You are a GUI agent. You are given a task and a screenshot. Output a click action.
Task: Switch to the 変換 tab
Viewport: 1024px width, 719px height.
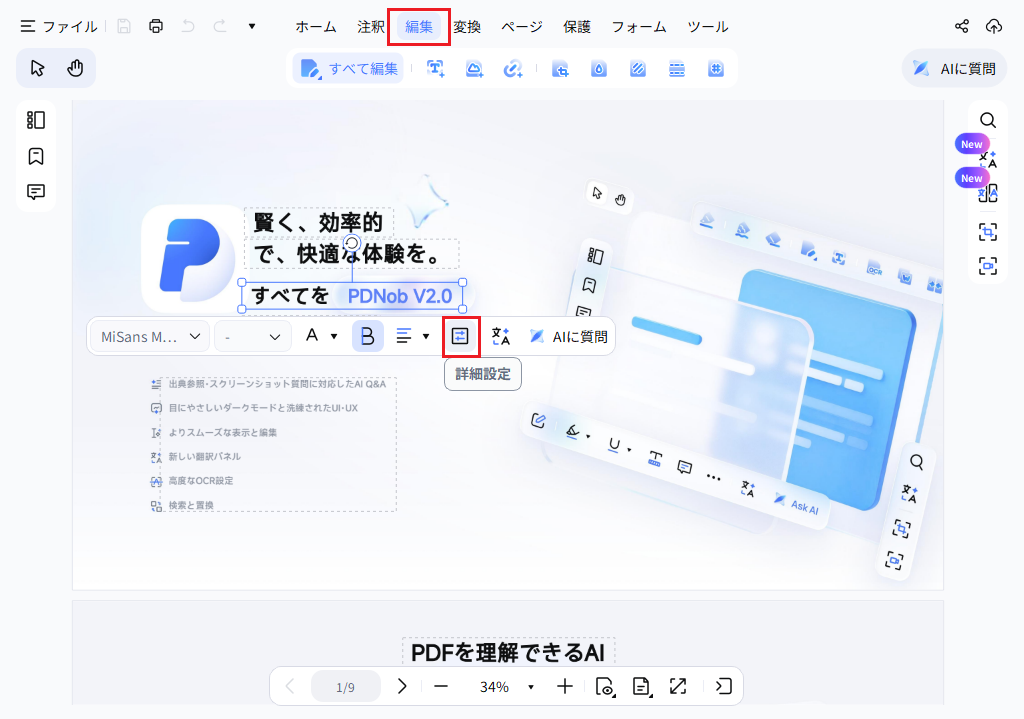[467, 27]
